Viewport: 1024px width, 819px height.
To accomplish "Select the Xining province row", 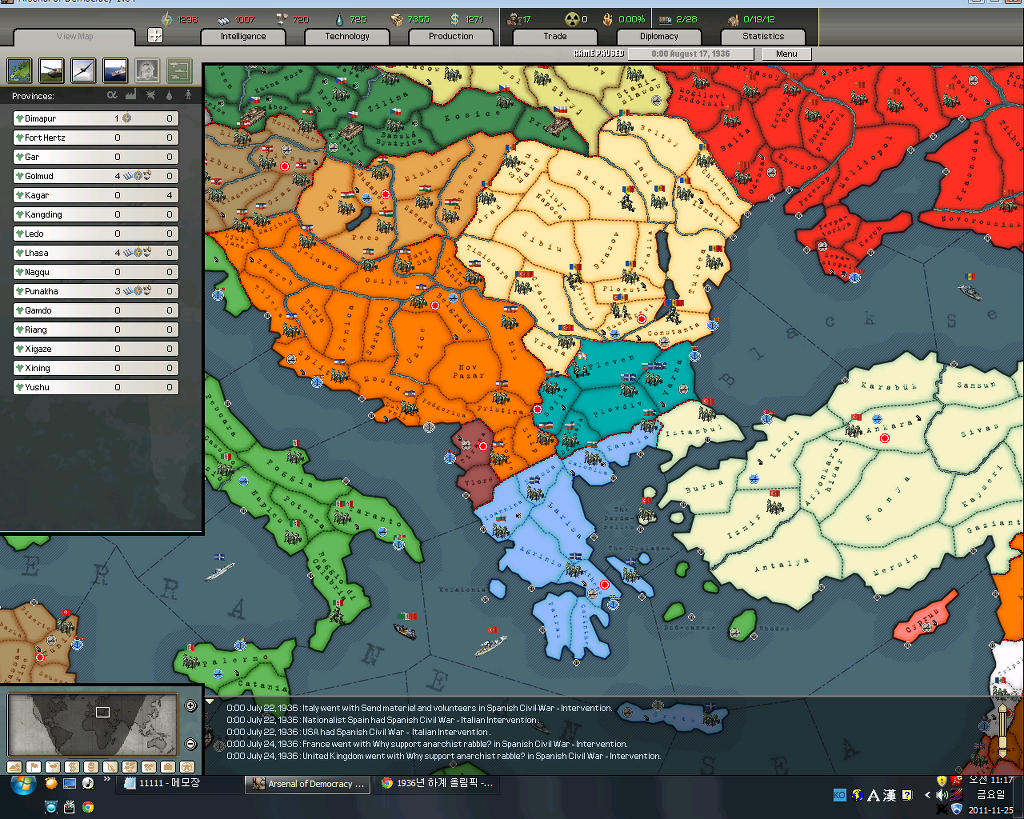I will pyautogui.click(x=95, y=368).
